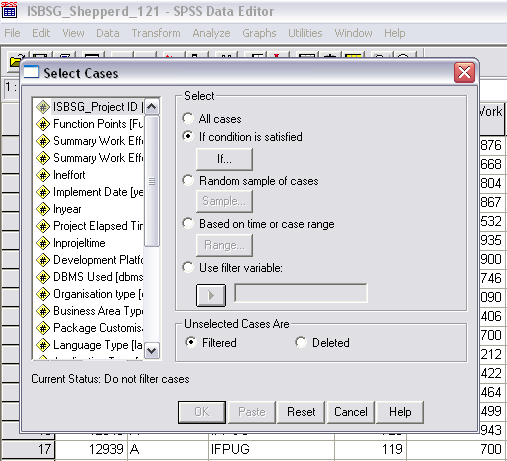Open the Help menu in menu bar
This screenshot has height=461, width=507.
395,33
